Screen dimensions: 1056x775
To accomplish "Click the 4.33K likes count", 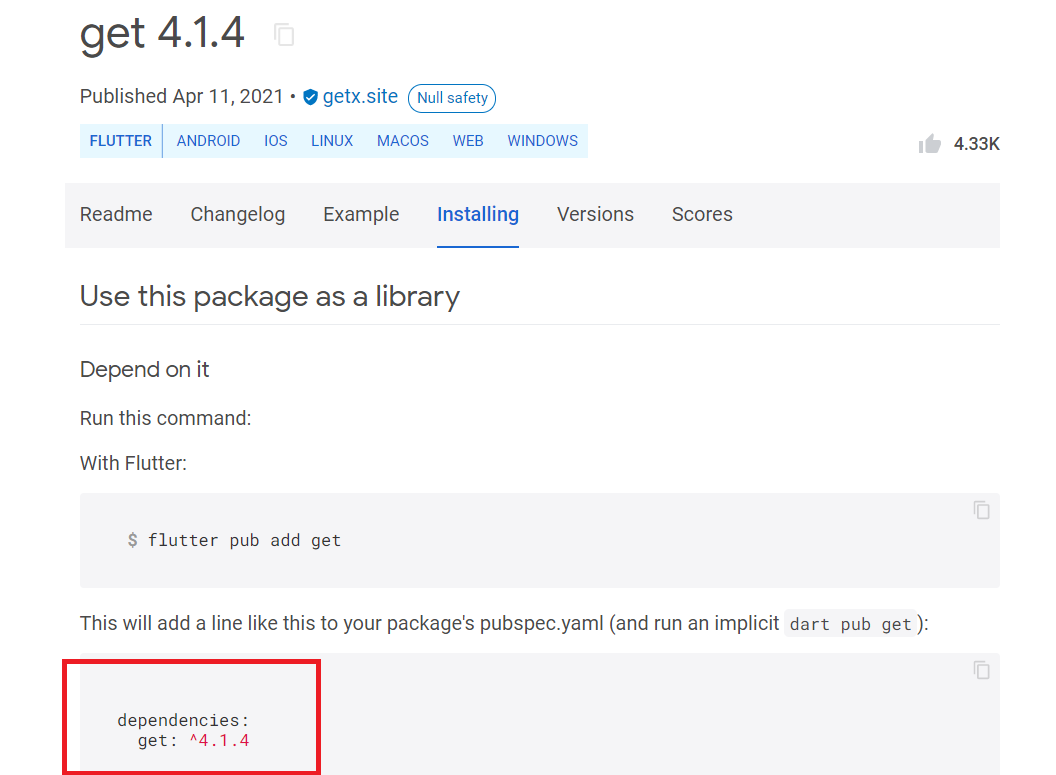I will point(977,144).
